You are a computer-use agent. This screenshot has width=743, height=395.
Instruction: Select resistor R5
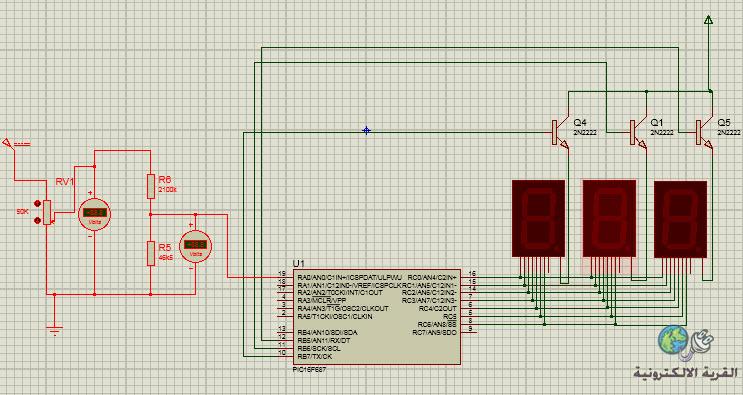pos(151,253)
